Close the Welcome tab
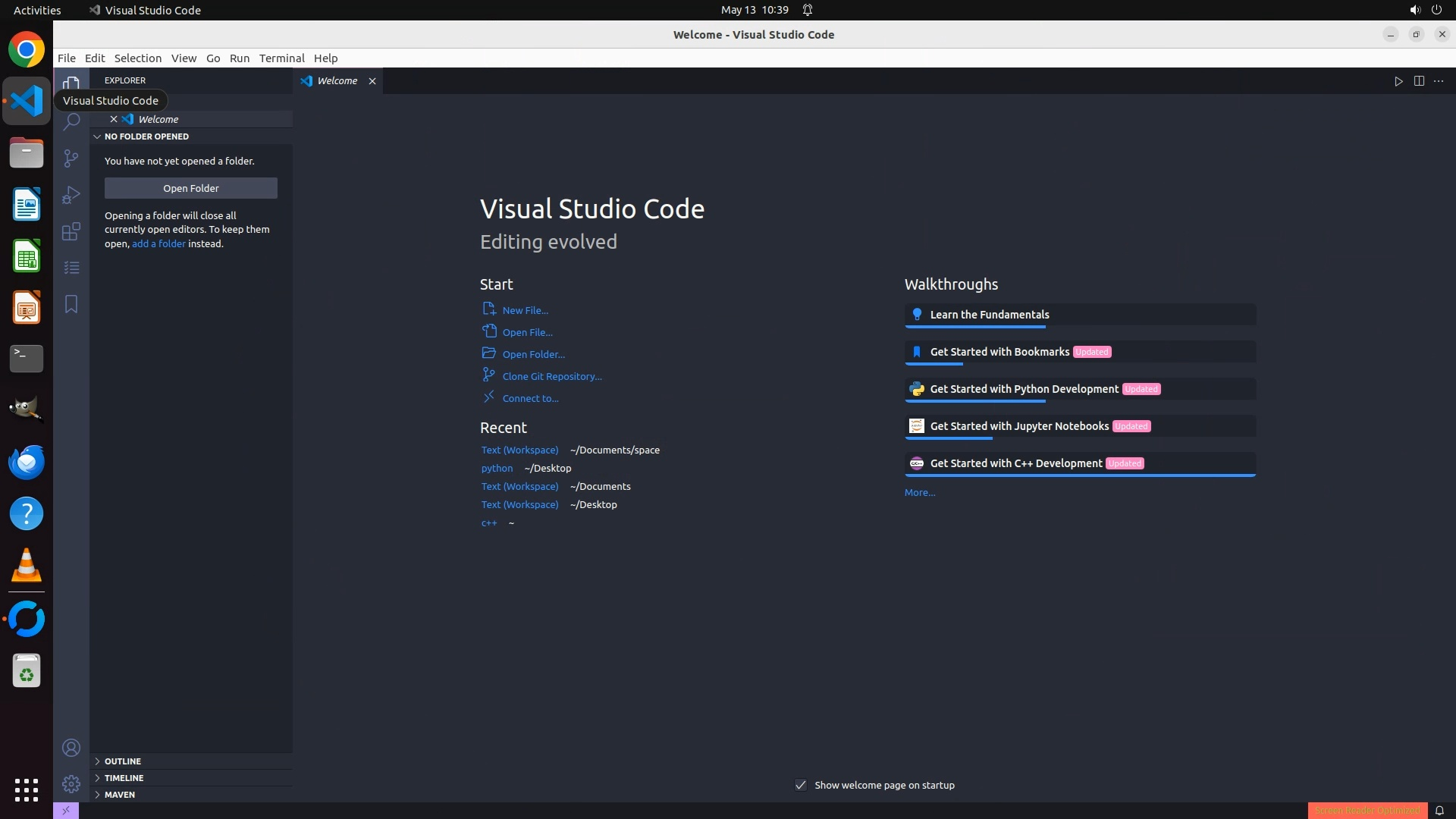The height and width of the screenshot is (819, 1456). 372,81
